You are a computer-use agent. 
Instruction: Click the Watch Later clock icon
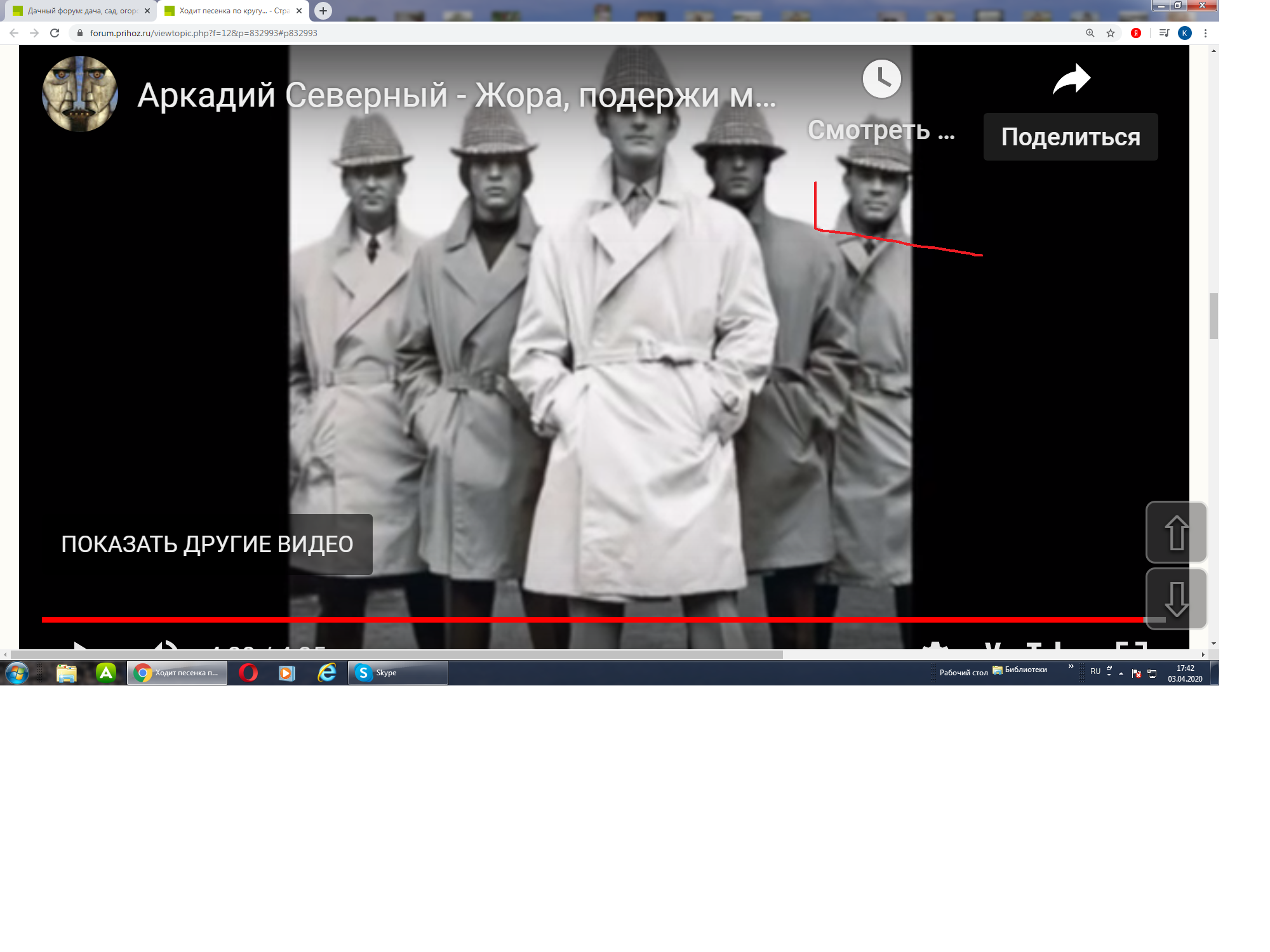tap(881, 79)
